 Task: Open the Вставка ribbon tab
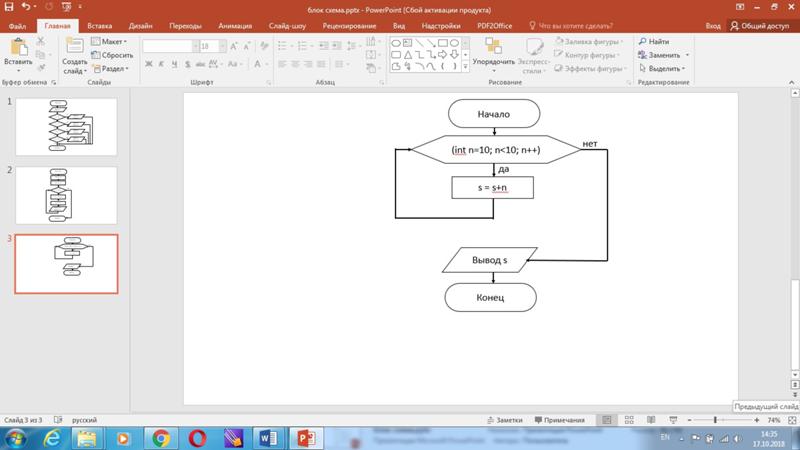pyautogui.click(x=99, y=24)
